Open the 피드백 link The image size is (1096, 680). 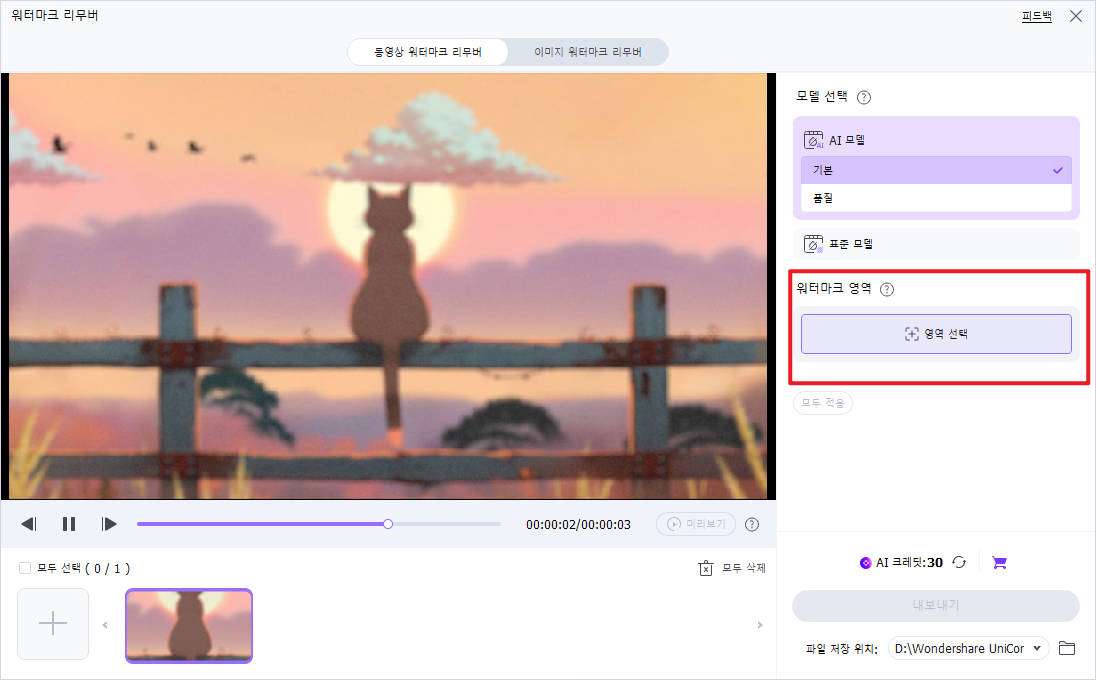click(1037, 15)
